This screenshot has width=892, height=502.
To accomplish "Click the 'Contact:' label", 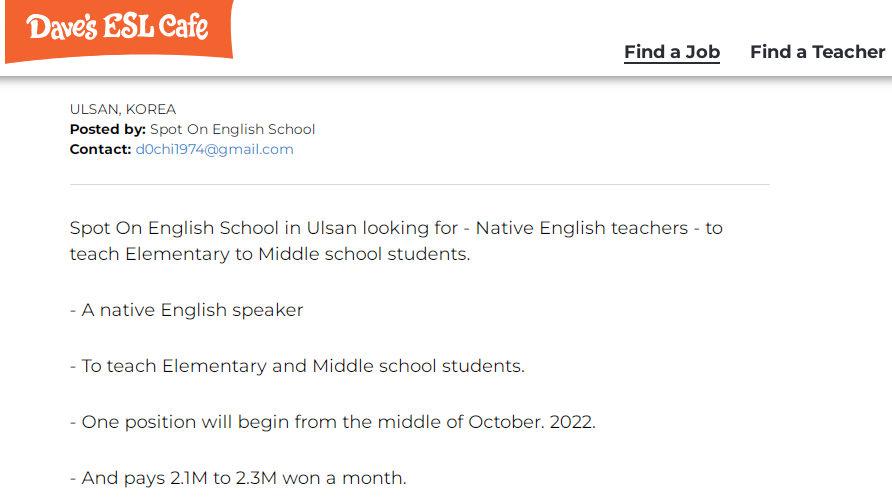I will tap(100, 149).
